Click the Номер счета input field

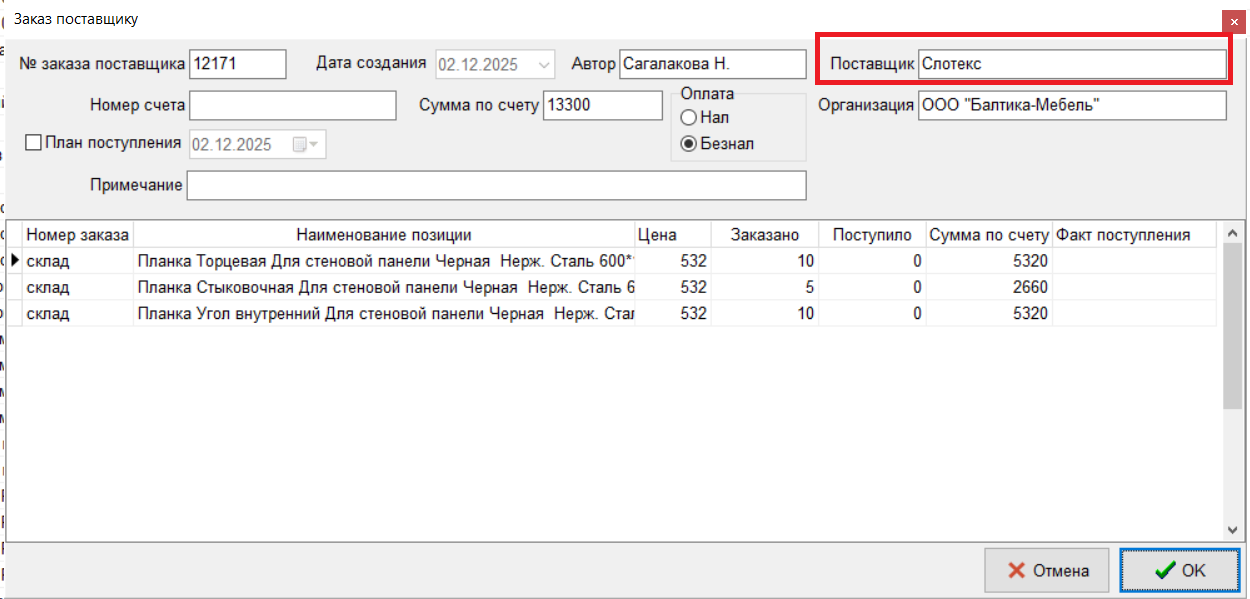(x=293, y=105)
